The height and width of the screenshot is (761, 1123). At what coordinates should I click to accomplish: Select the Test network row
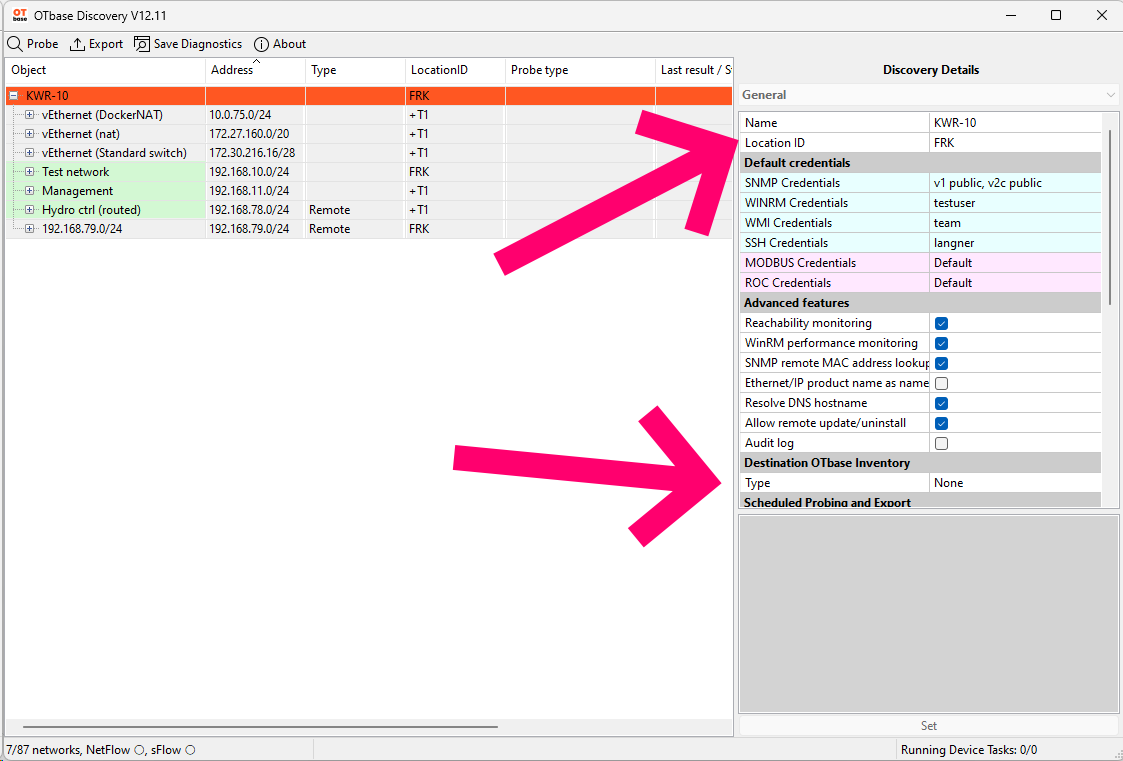point(369,172)
